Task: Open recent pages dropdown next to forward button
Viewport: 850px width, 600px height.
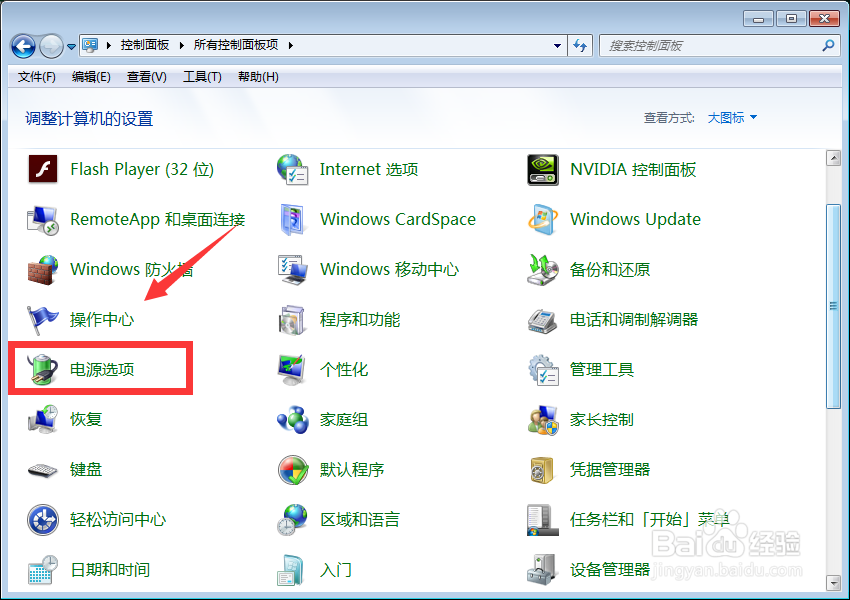Action: (71, 47)
